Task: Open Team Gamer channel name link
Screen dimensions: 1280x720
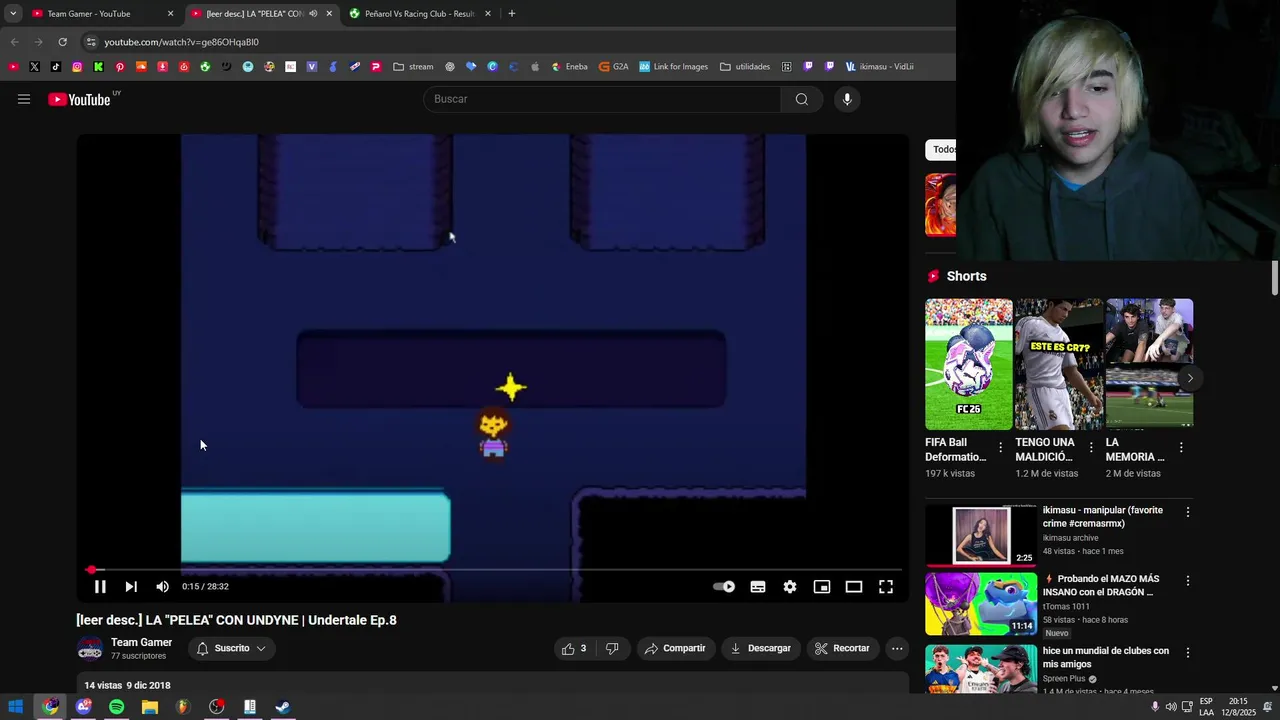Action: [141, 642]
